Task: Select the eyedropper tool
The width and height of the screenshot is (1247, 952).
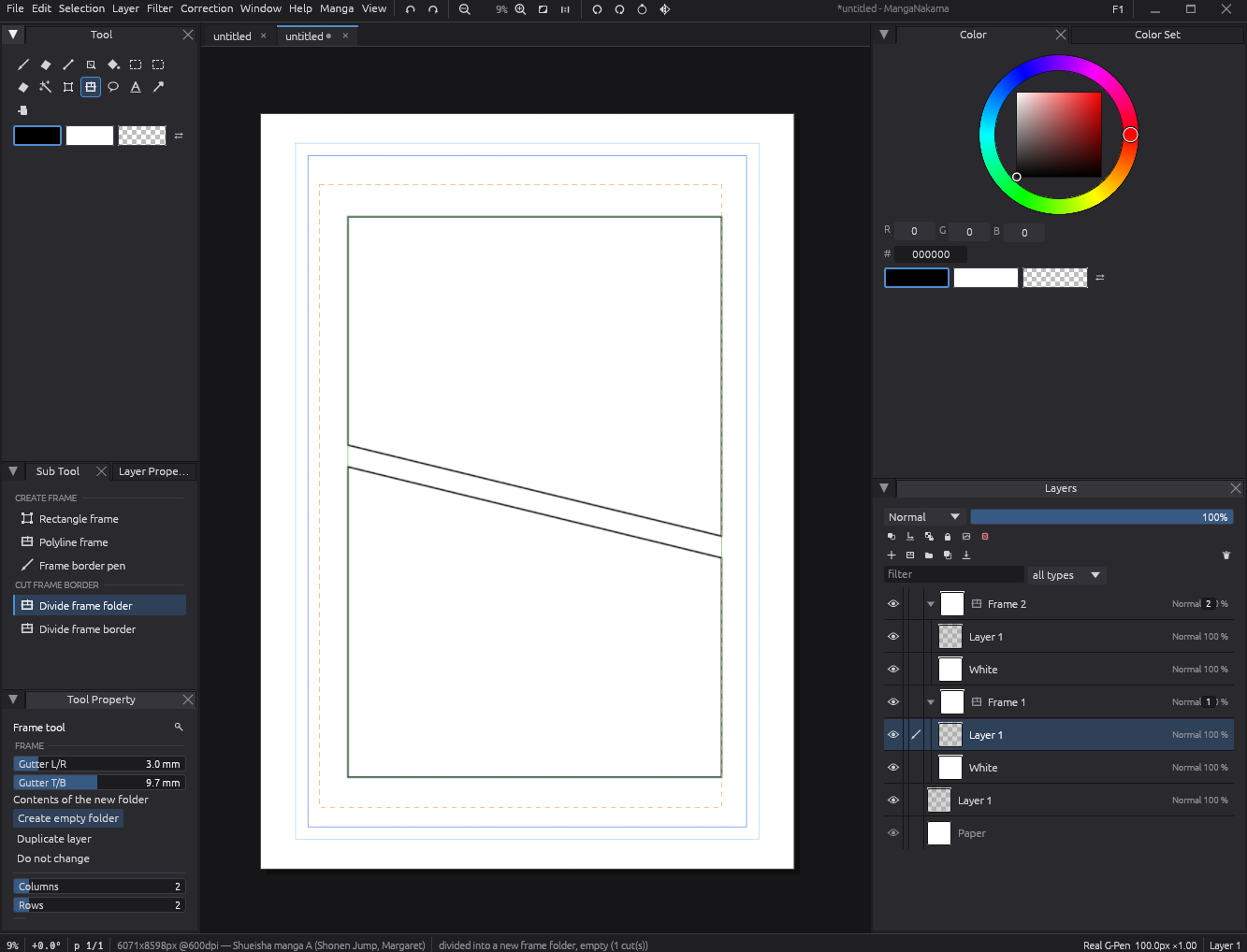Action: pos(158,87)
